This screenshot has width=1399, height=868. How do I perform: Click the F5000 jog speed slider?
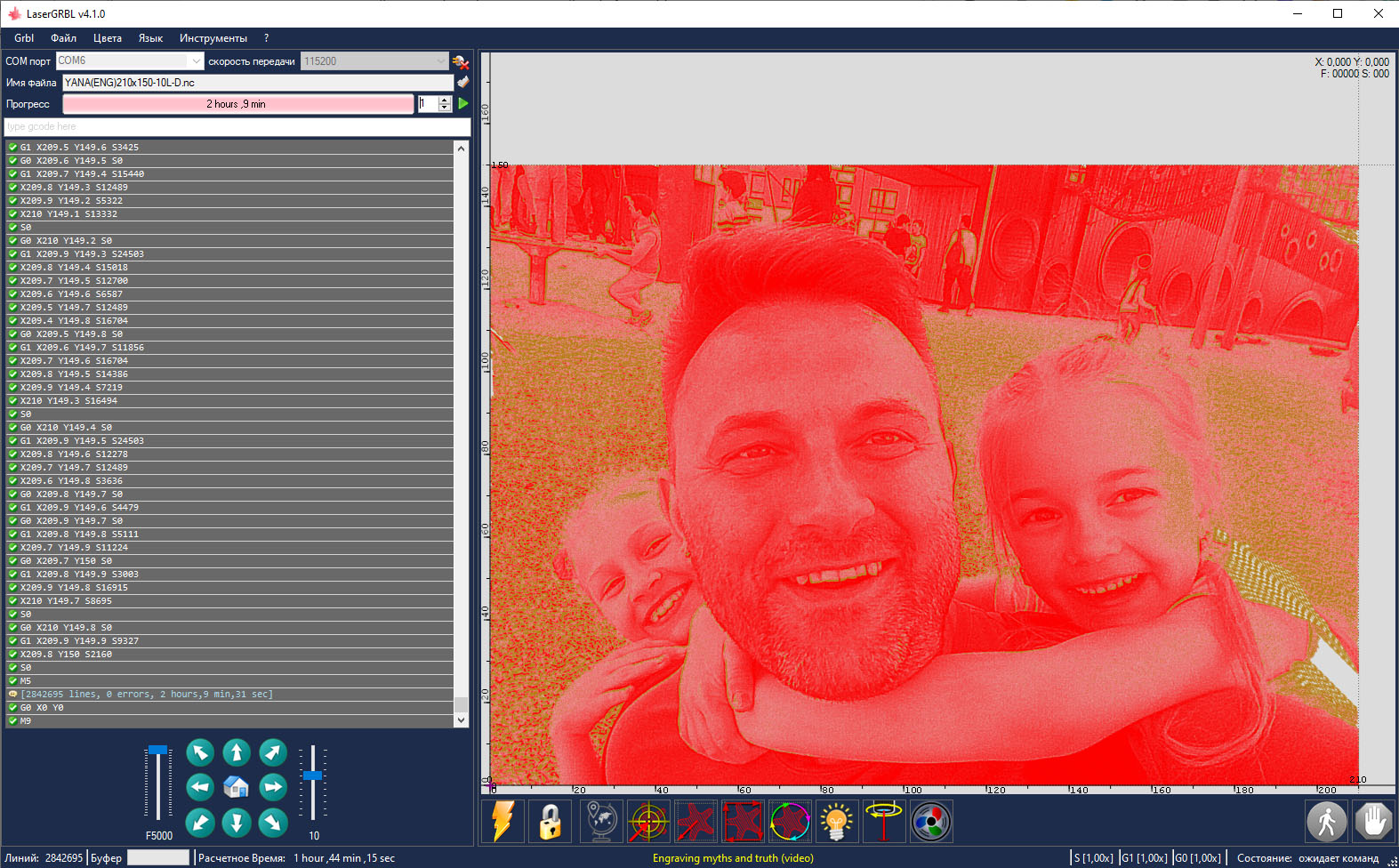point(158,783)
